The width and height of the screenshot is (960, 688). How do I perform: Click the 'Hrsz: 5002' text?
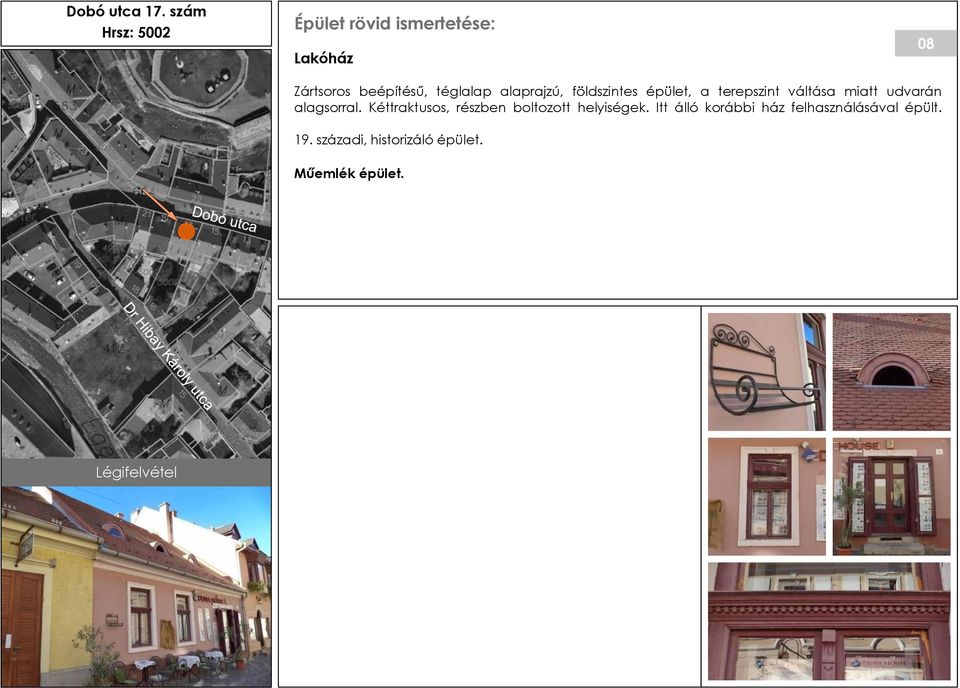pyautogui.click(x=136, y=32)
